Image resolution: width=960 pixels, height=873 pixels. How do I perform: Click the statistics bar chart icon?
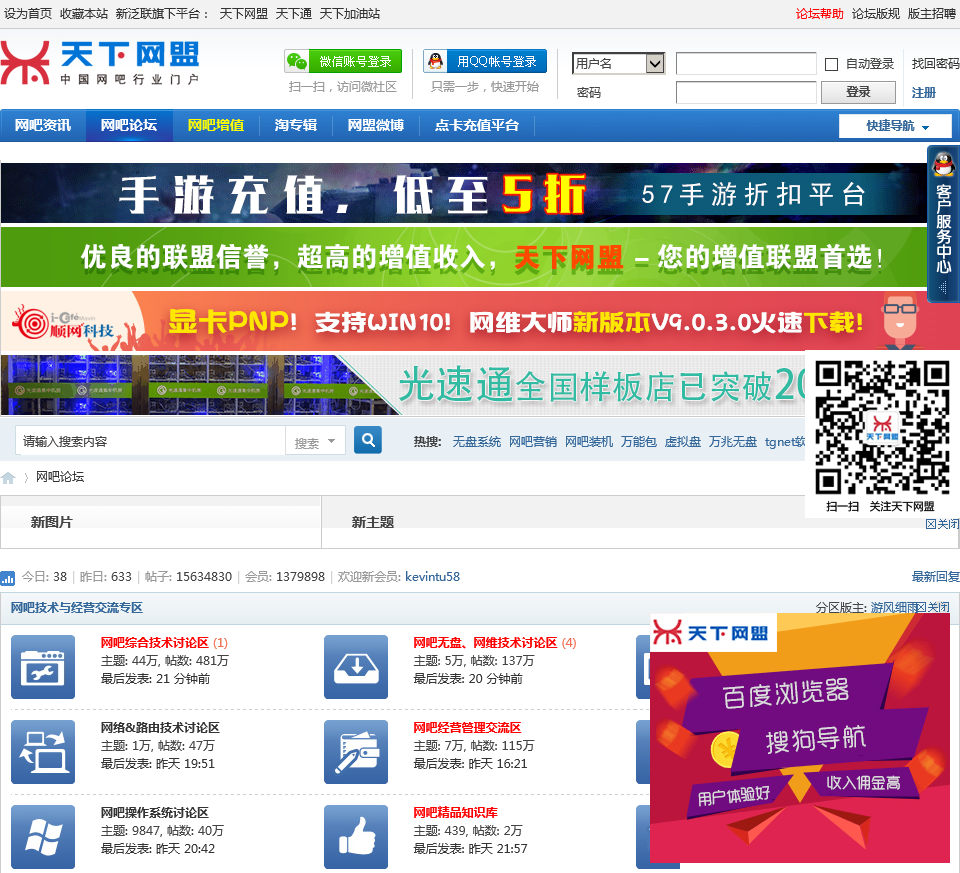click(x=7, y=577)
